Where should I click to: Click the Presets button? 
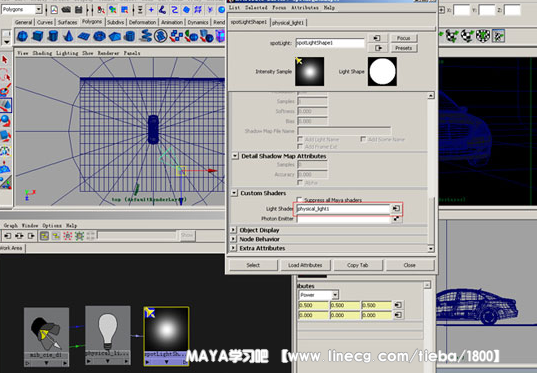coord(403,48)
